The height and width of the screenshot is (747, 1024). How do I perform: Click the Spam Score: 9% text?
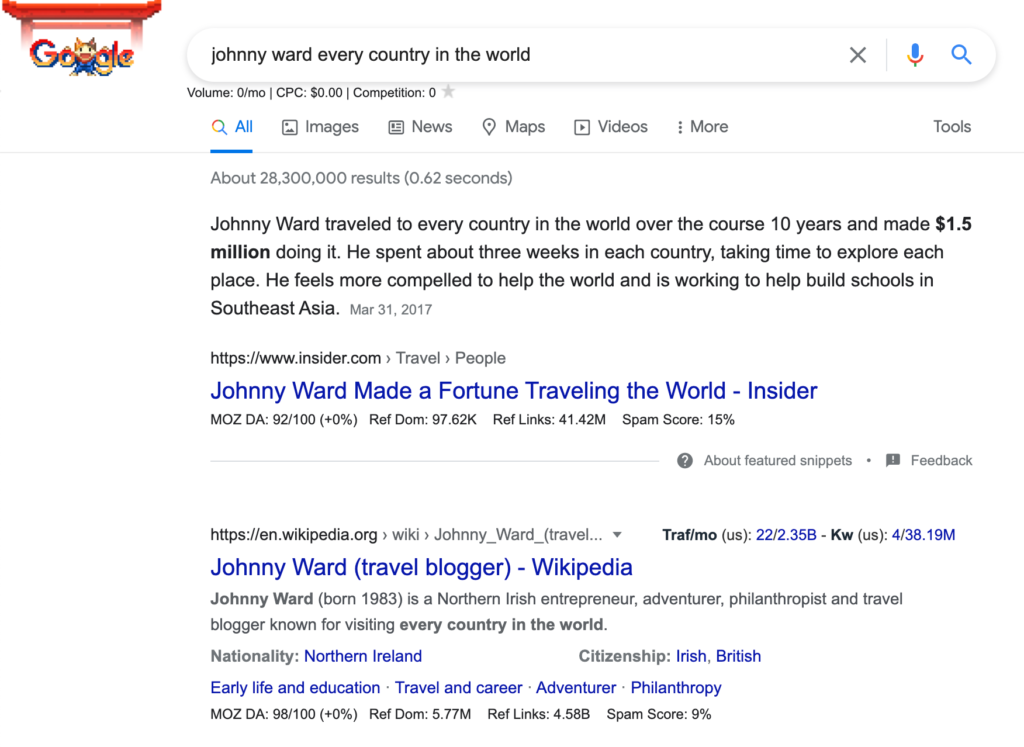658,714
